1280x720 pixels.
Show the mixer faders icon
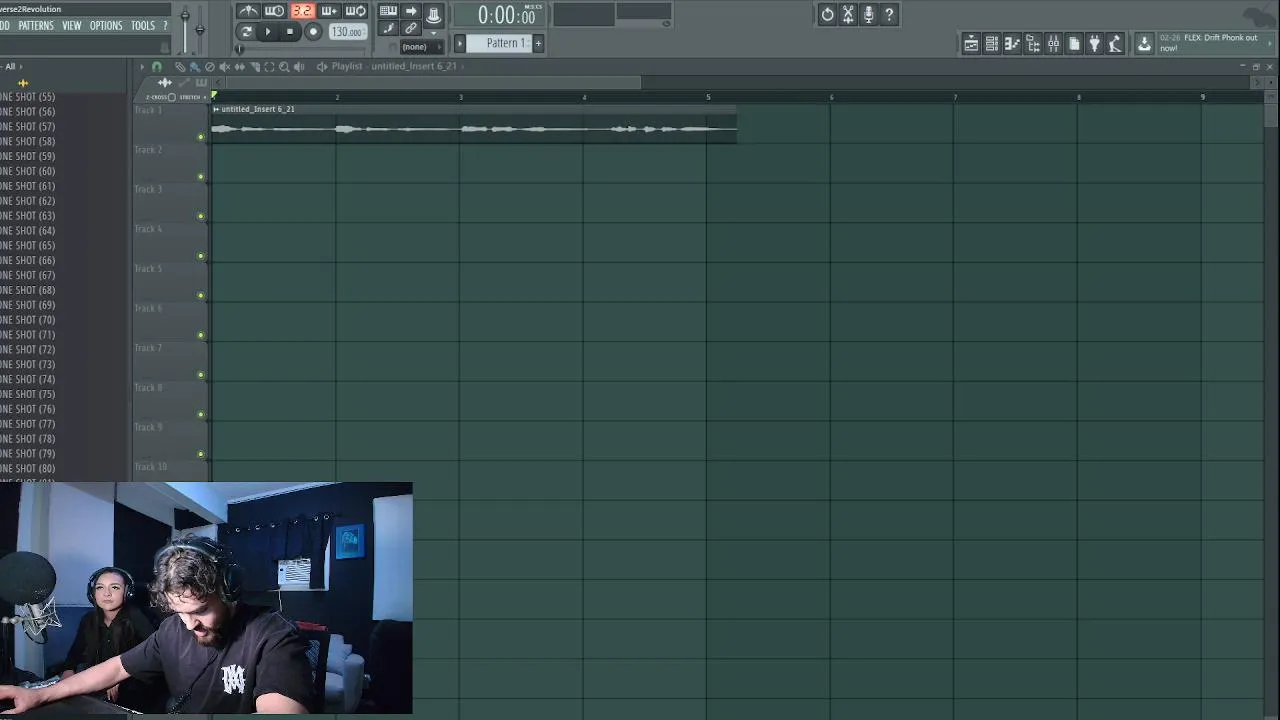click(1053, 44)
